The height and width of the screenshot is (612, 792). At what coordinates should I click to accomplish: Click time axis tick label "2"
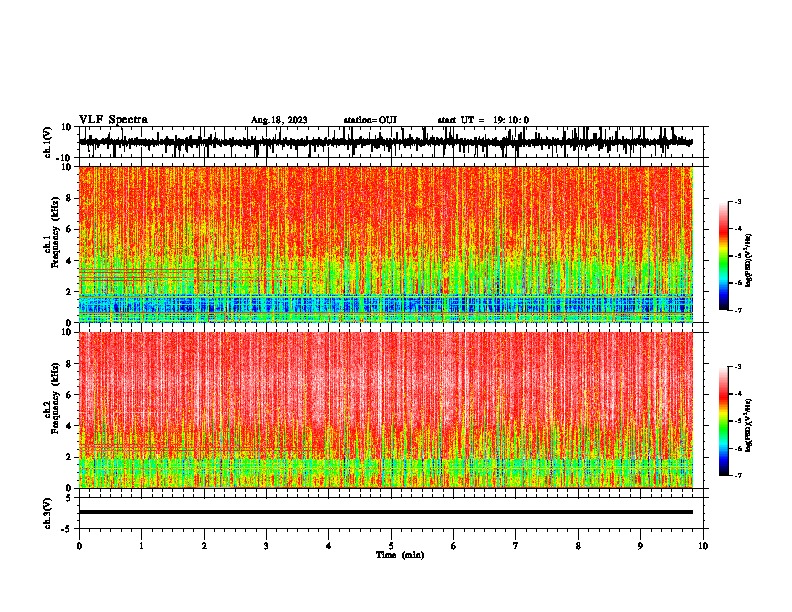(204, 546)
